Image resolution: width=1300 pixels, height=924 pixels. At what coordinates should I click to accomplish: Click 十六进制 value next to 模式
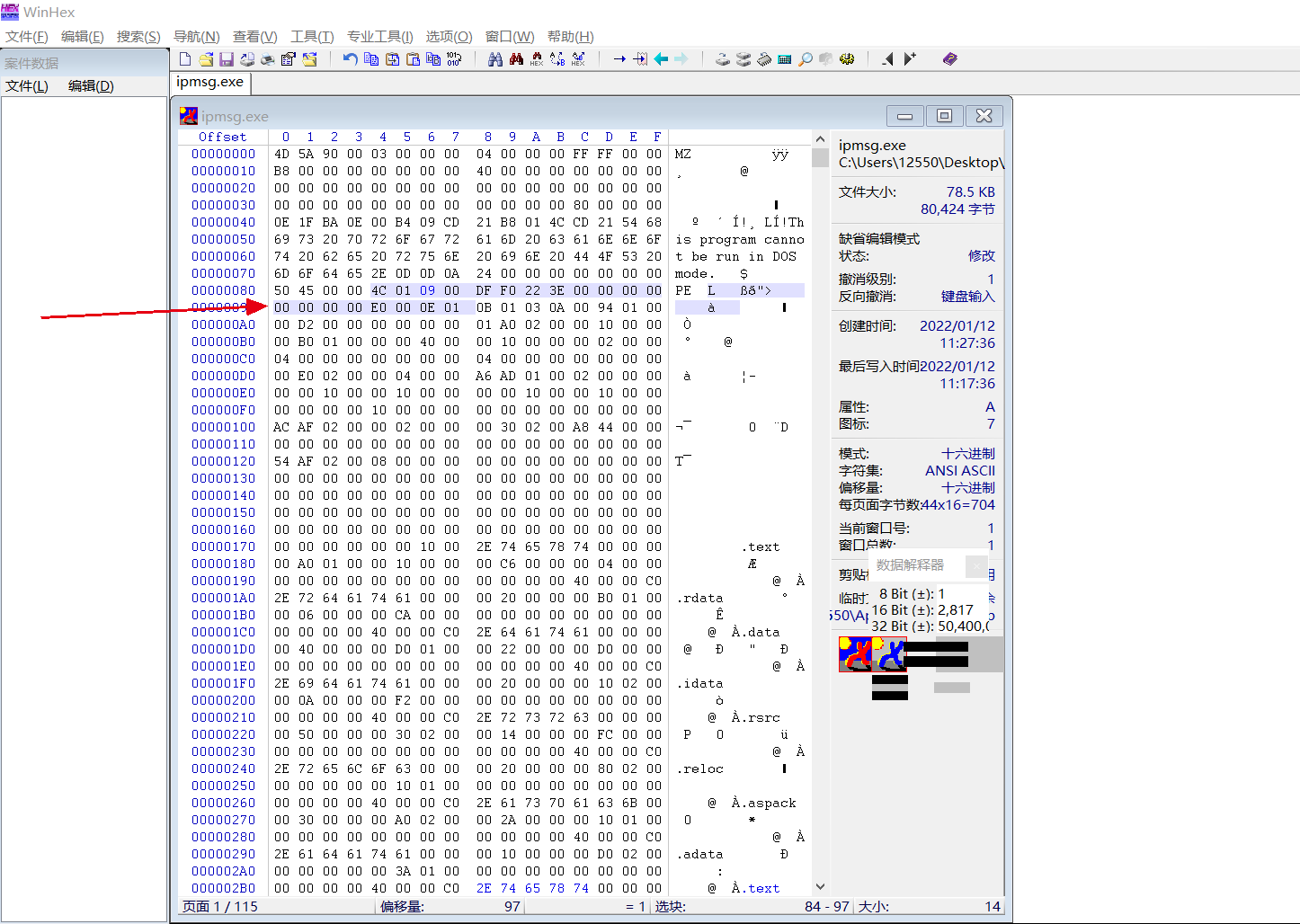tap(968, 454)
